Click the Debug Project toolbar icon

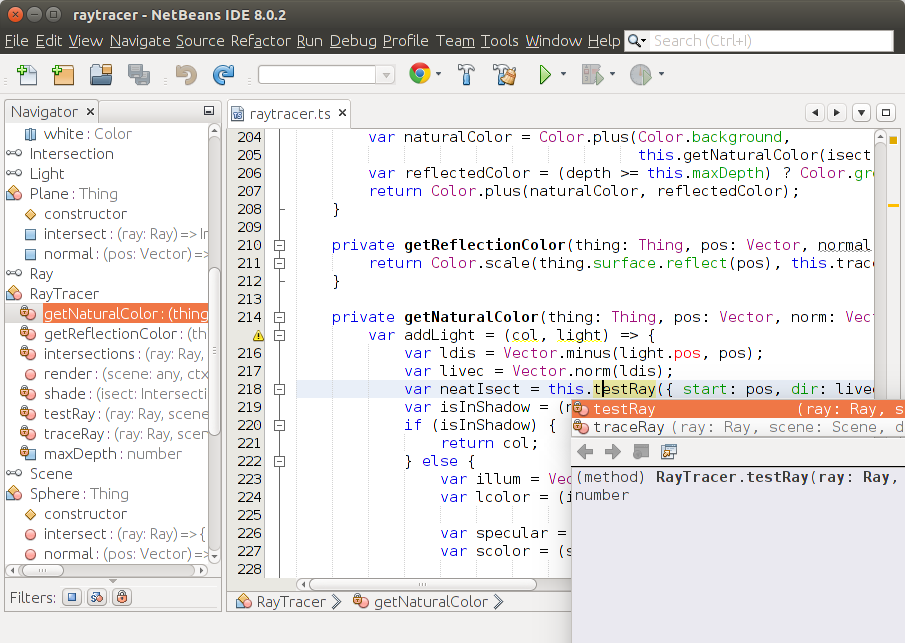(592, 74)
